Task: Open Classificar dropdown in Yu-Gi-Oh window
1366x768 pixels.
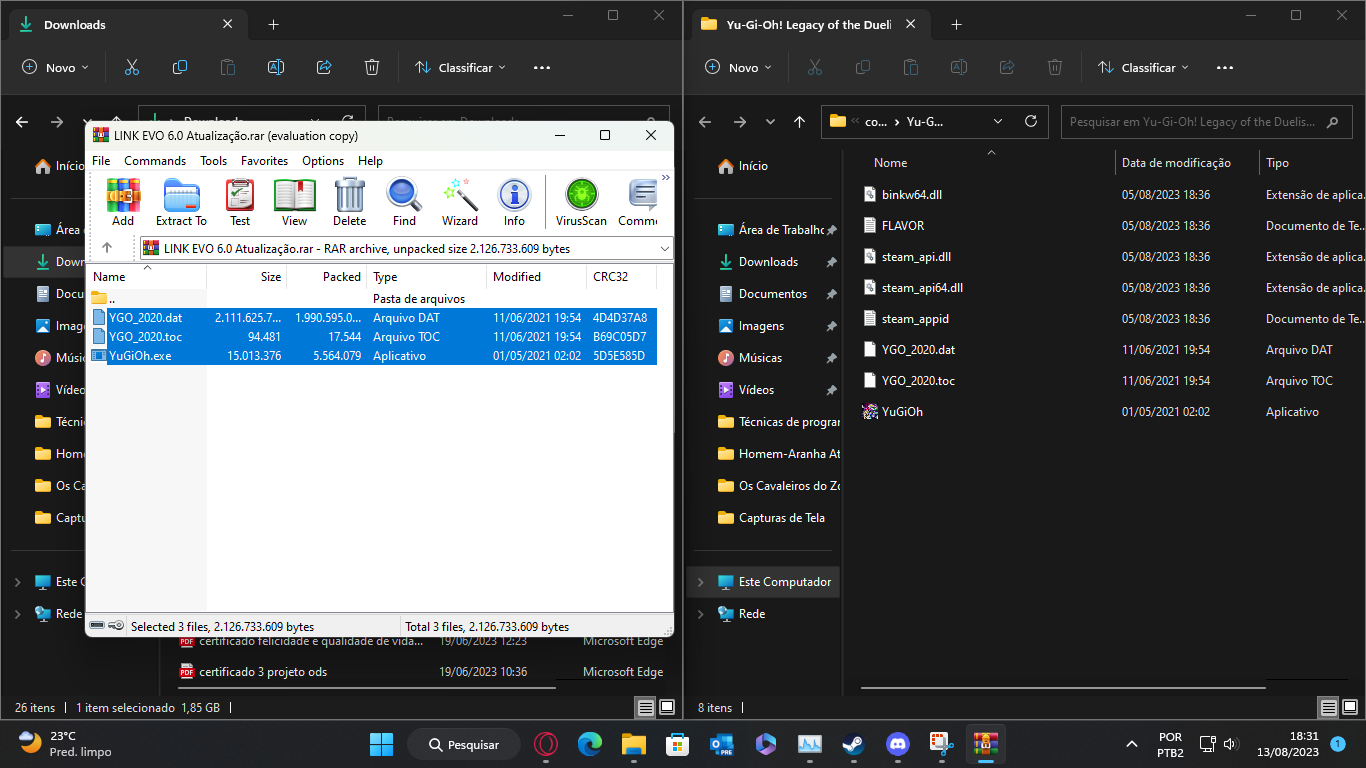Action: coord(1143,68)
